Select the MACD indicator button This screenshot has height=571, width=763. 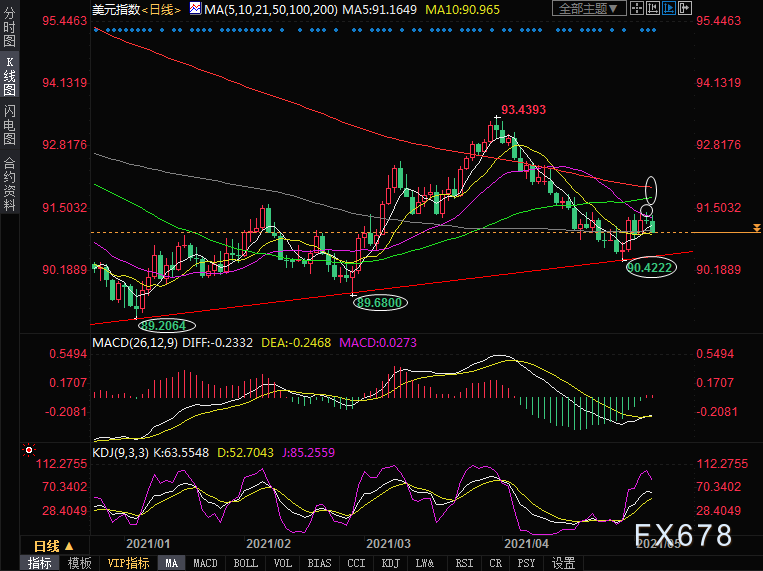point(205,563)
